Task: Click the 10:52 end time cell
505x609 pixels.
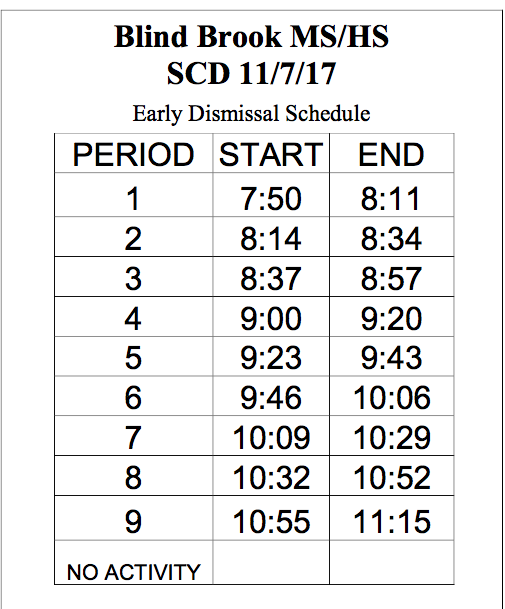Action: [392, 477]
